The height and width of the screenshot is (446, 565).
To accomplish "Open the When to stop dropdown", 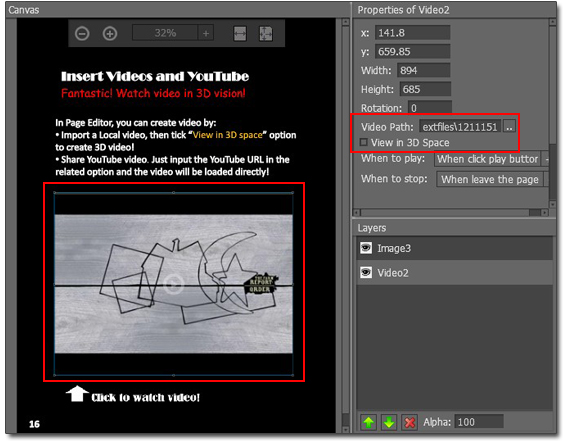I will (x=492, y=179).
